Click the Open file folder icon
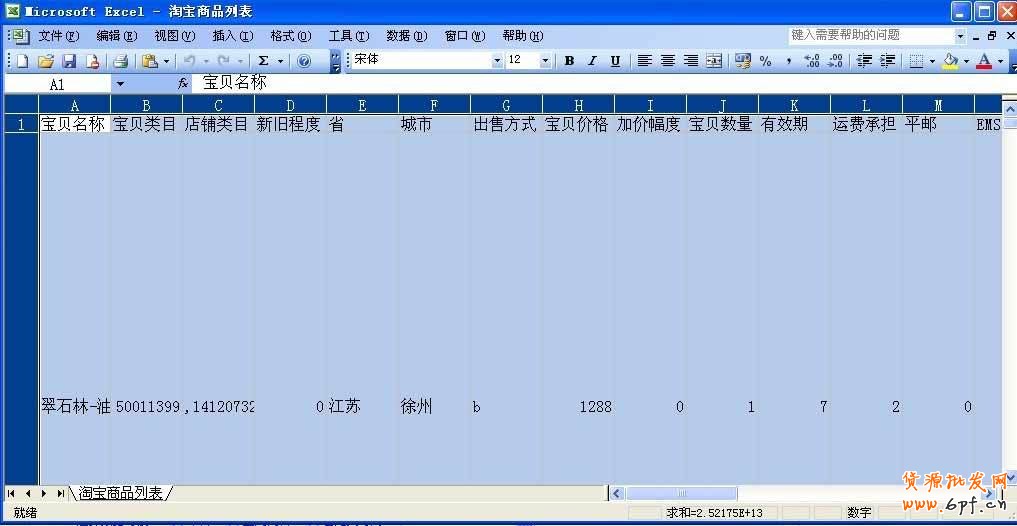The width and height of the screenshot is (1017, 526). click(46, 61)
